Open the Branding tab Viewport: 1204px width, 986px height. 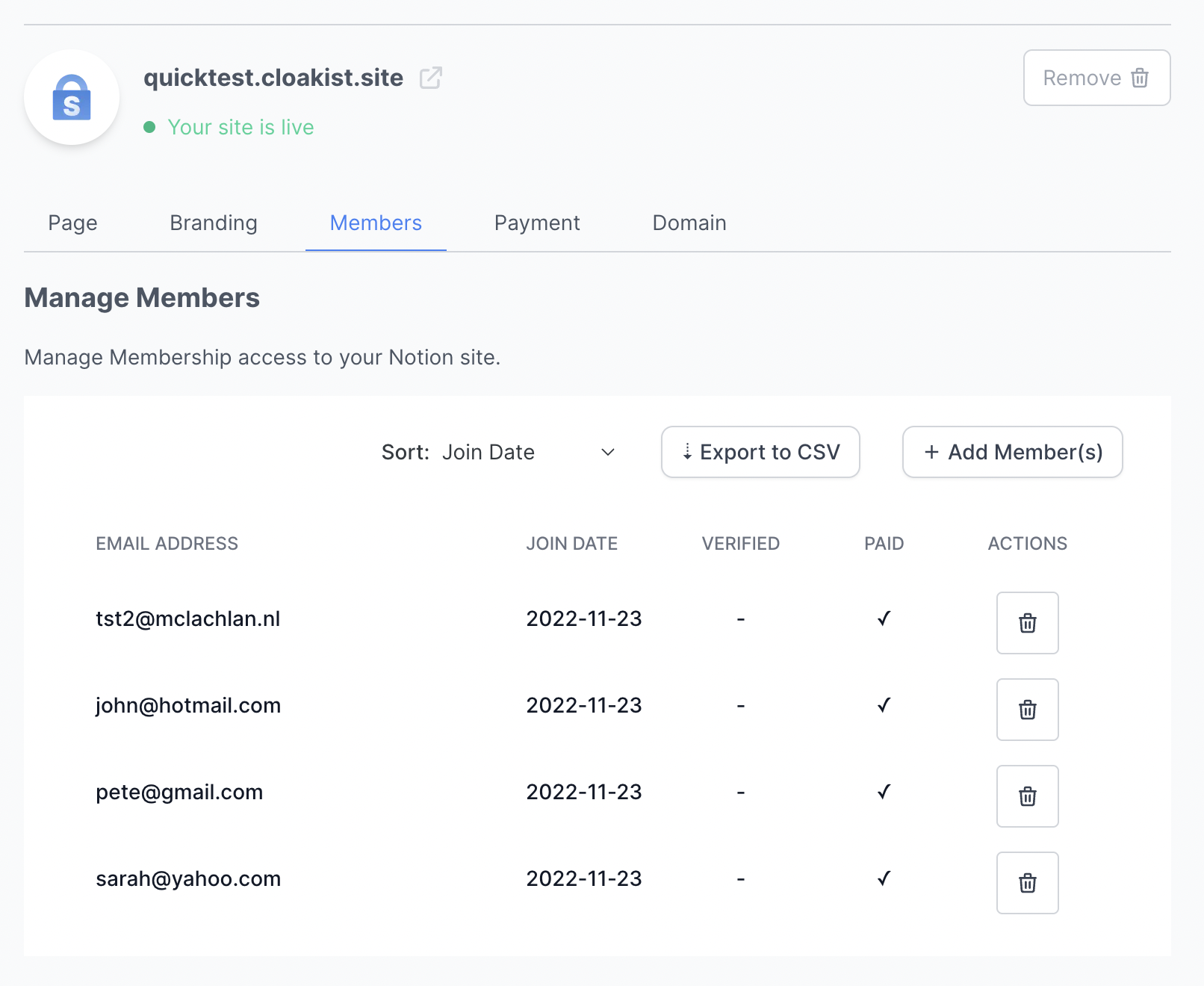coord(214,223)
